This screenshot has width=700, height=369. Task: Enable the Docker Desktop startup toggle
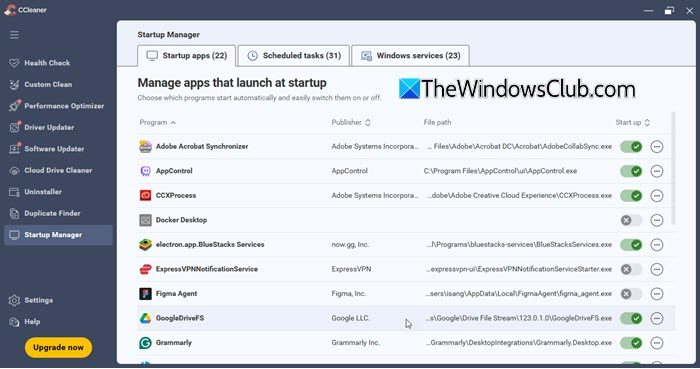(x=631, y=220)
